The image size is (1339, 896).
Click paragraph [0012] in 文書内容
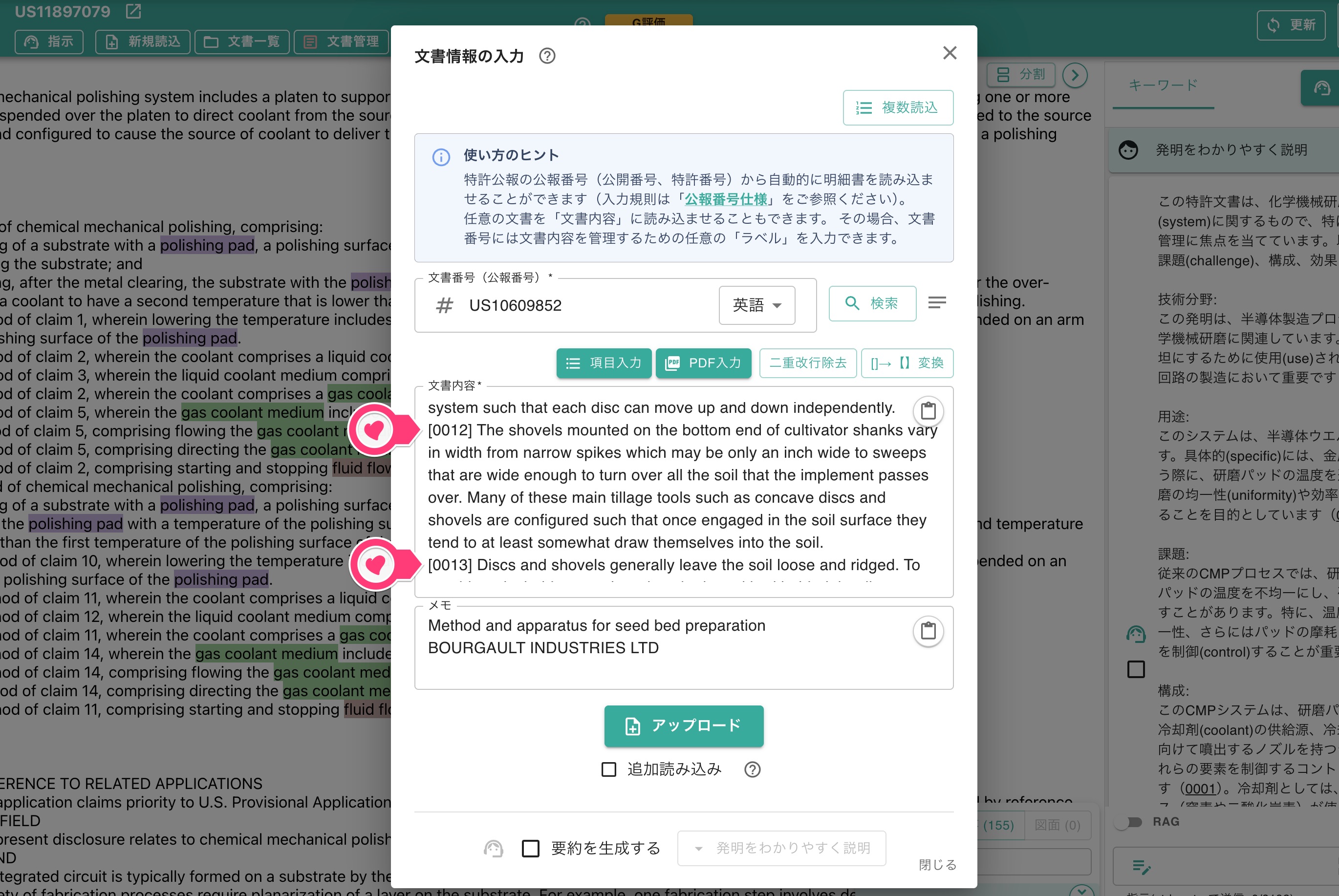pyautogui.click(x=682, y=486)
